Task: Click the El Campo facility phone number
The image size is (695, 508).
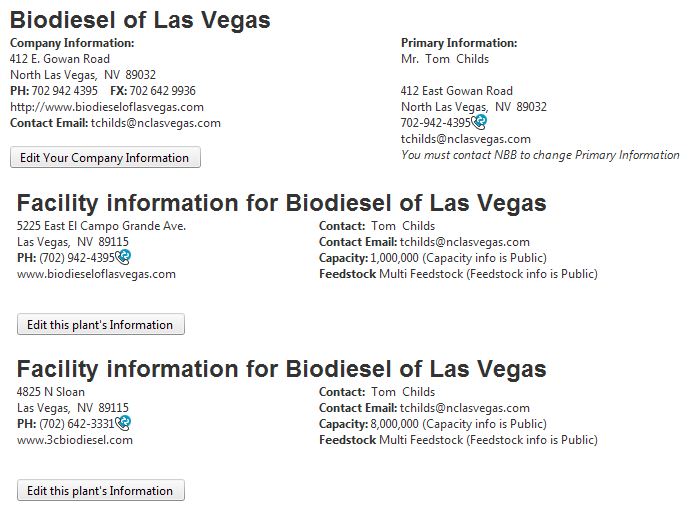Action: click(x=78, y=258)
